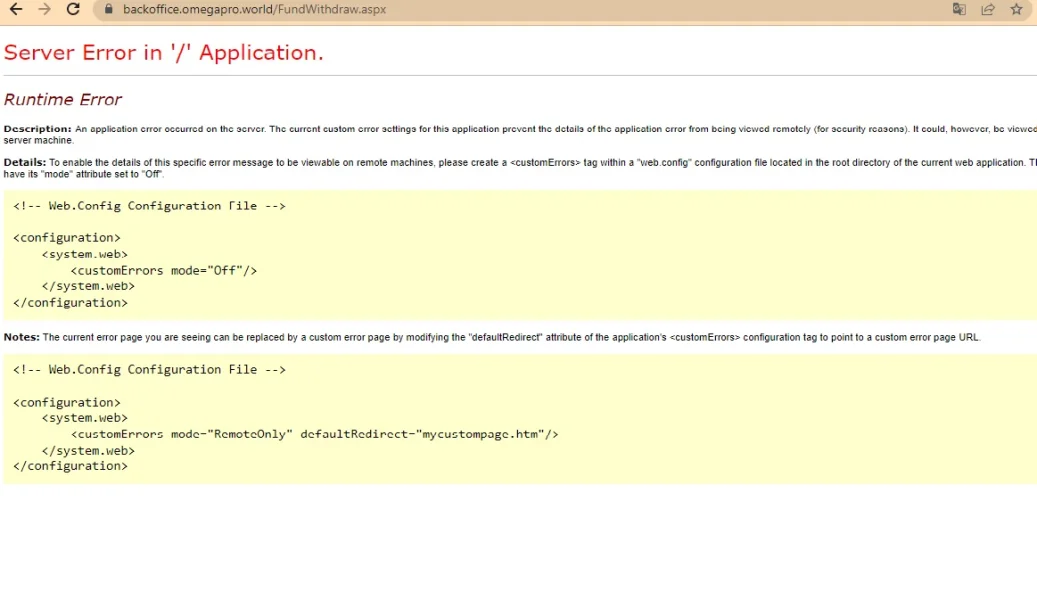The width and height of the screenshot is (1037, 600).
Task: Click the bold 'Description:' label
Action: click(37, 129)
